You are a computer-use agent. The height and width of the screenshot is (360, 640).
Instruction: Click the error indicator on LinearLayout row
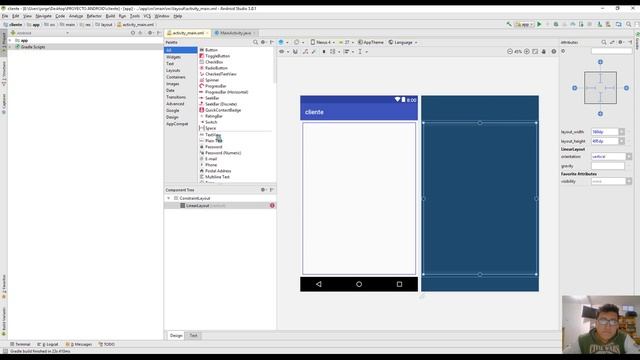(272, 206)
